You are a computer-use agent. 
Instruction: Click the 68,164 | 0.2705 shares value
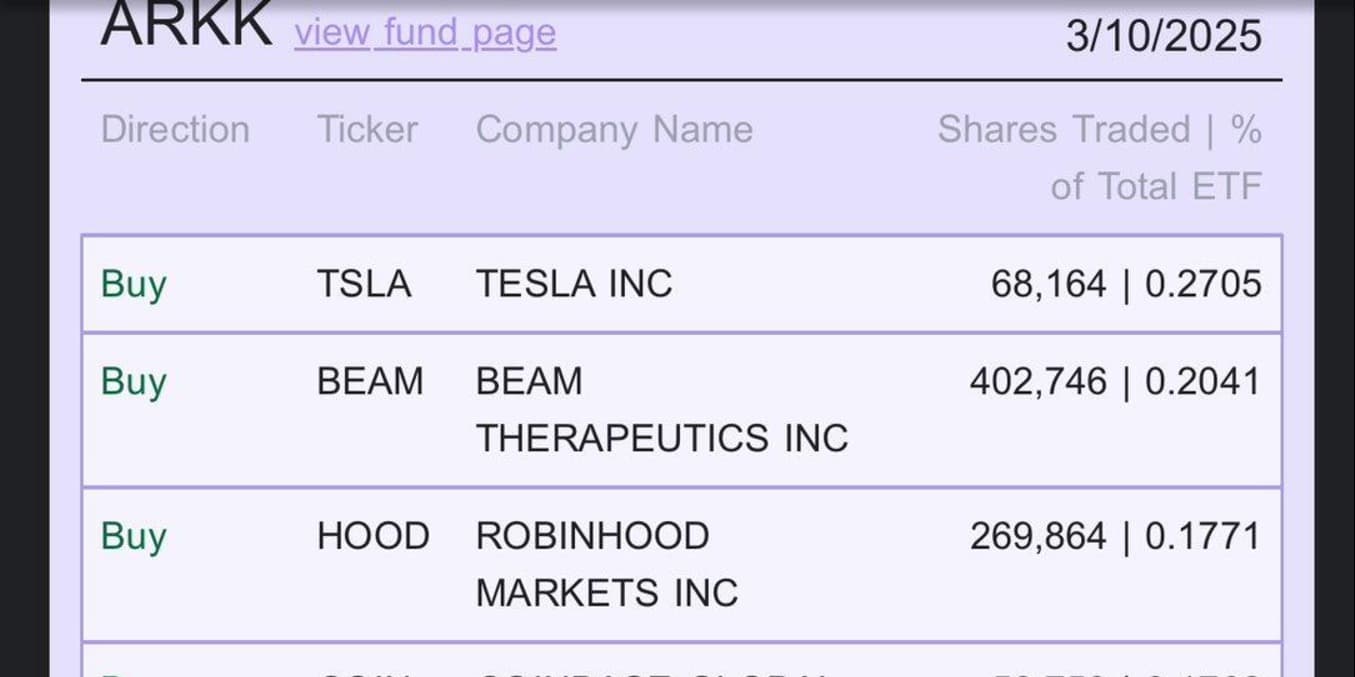pos(1126,284)
